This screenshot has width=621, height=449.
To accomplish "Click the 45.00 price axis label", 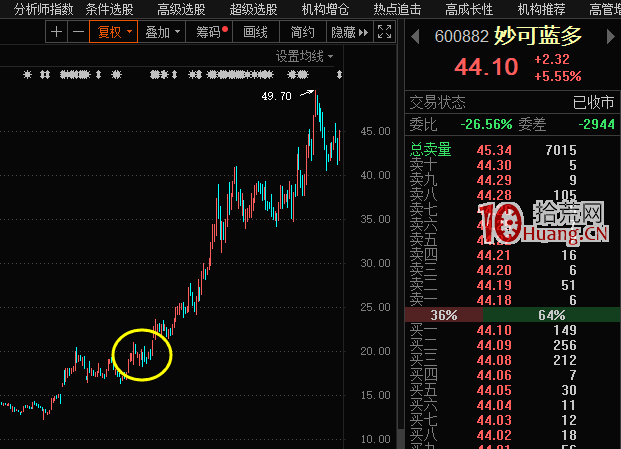I will point(375,131).
